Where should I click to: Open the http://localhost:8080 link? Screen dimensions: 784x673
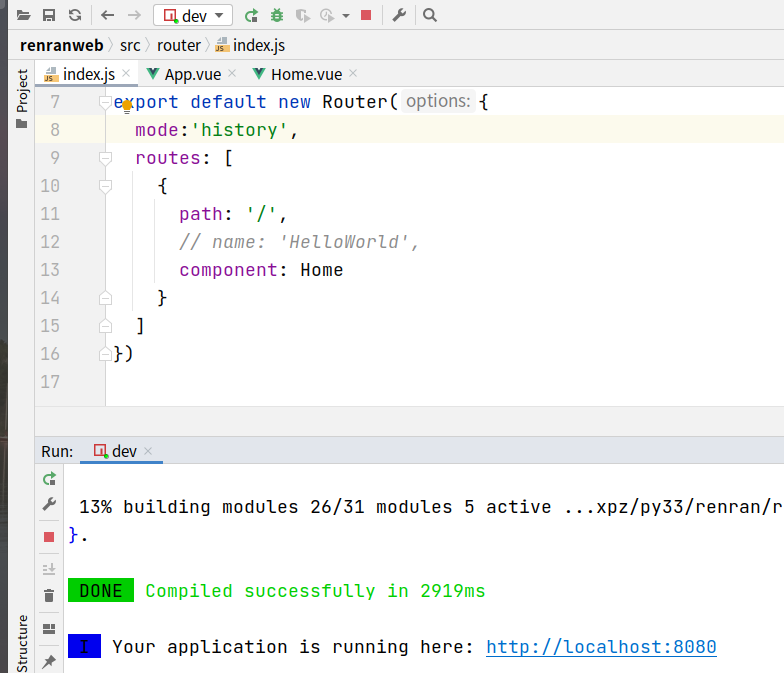(601, 647)
